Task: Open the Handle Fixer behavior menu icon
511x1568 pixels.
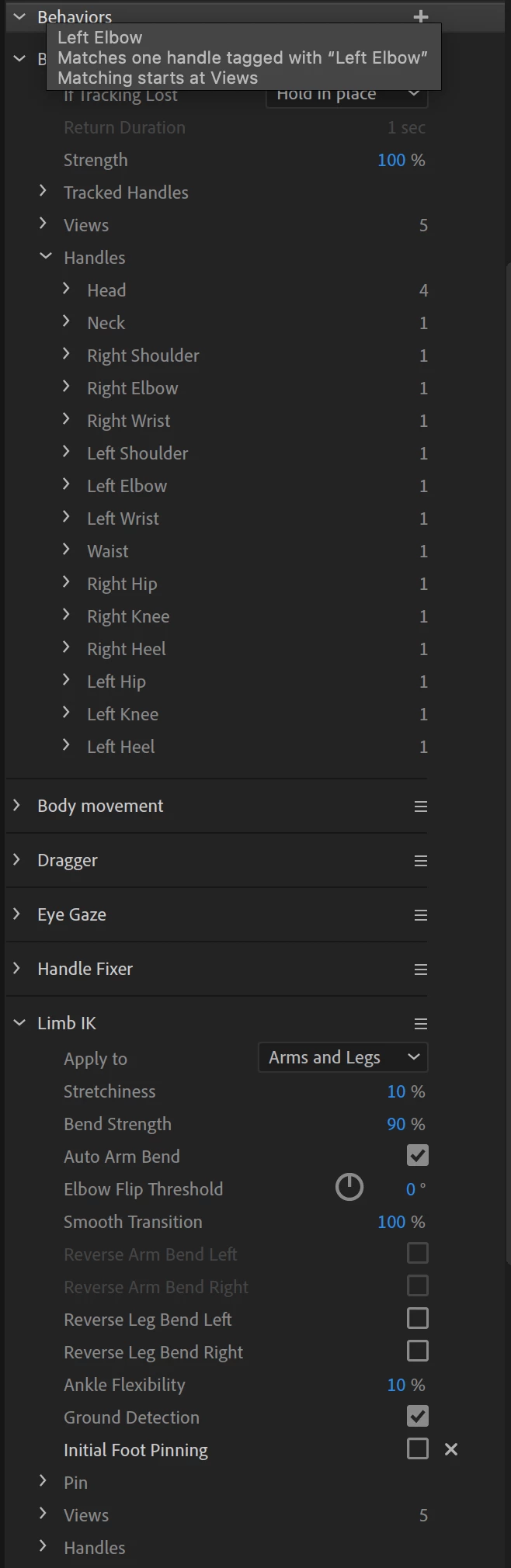Action: click(x=421, y=970)
